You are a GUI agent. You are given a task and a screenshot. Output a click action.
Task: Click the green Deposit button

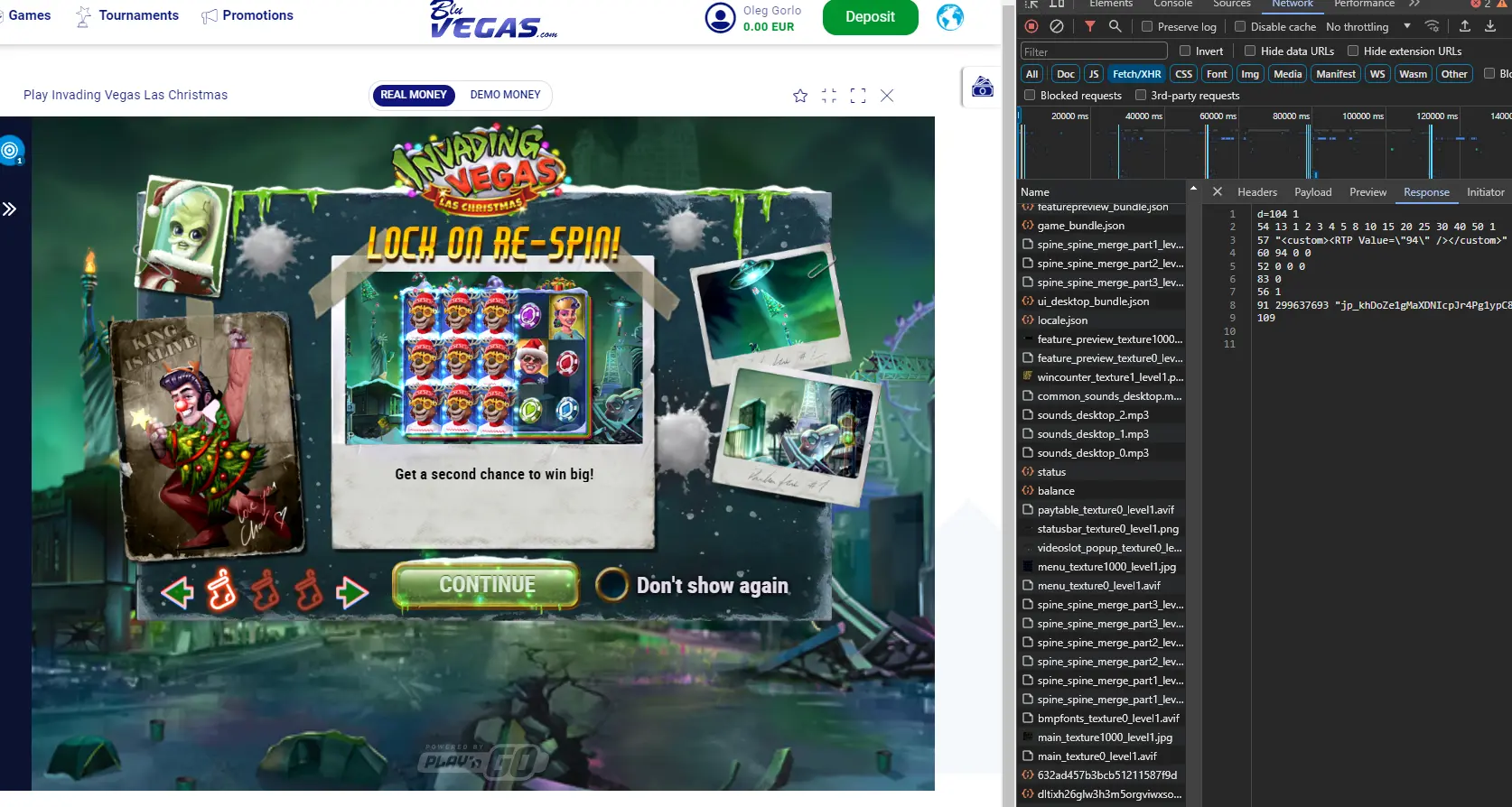(870, 17)
